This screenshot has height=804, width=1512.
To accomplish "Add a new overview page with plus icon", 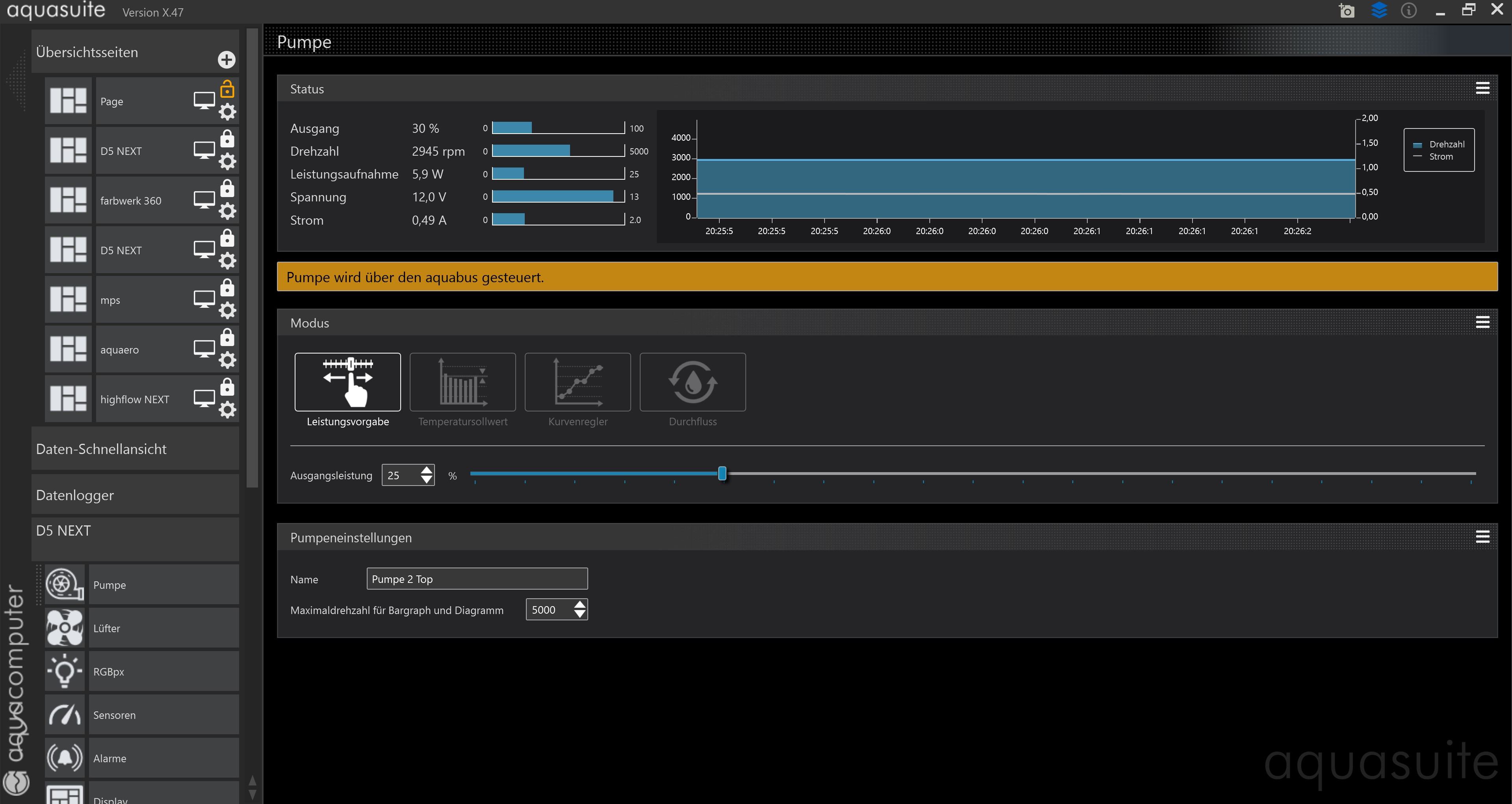I will point(227,60).
